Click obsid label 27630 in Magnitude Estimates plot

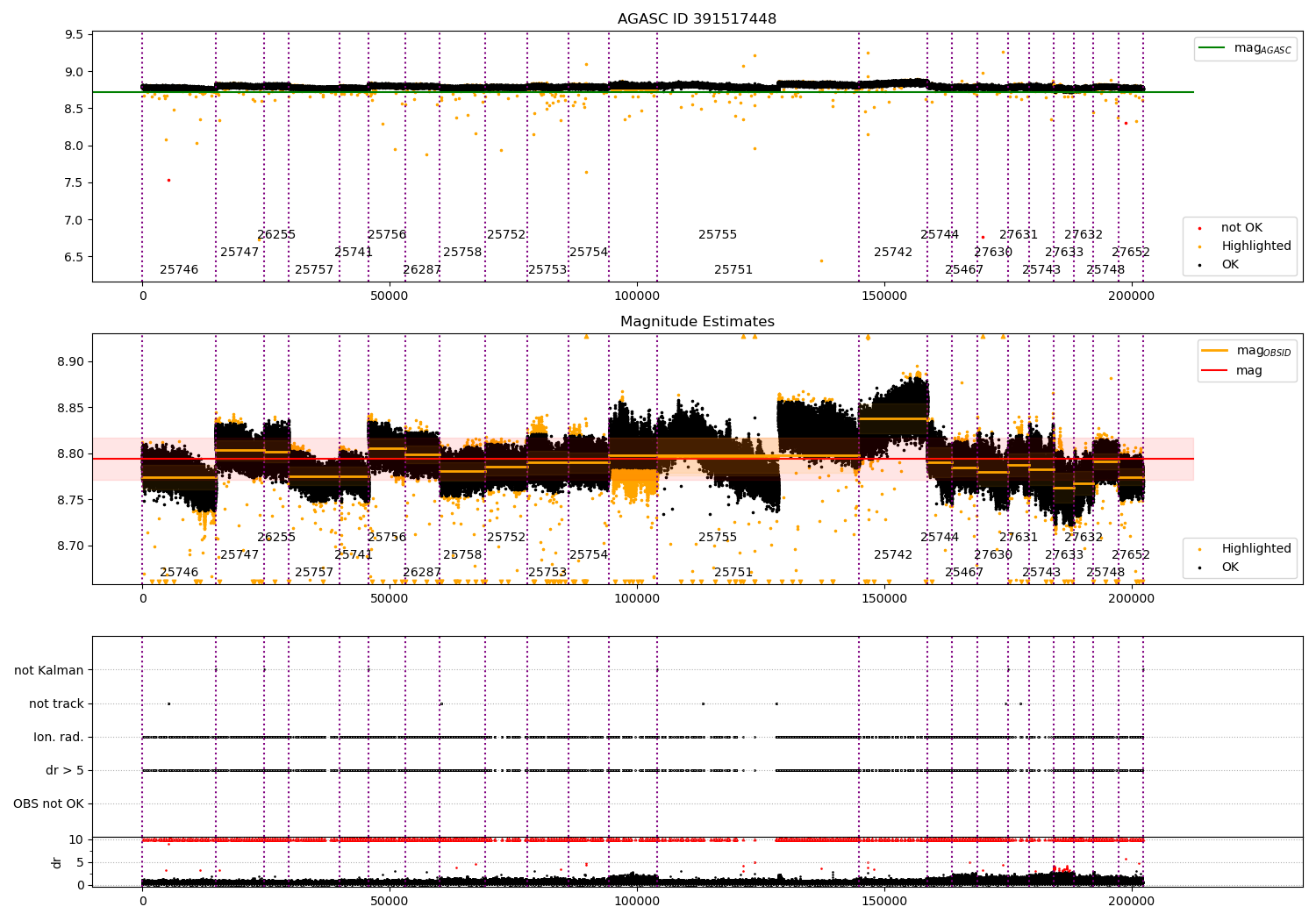click(993, 555)
